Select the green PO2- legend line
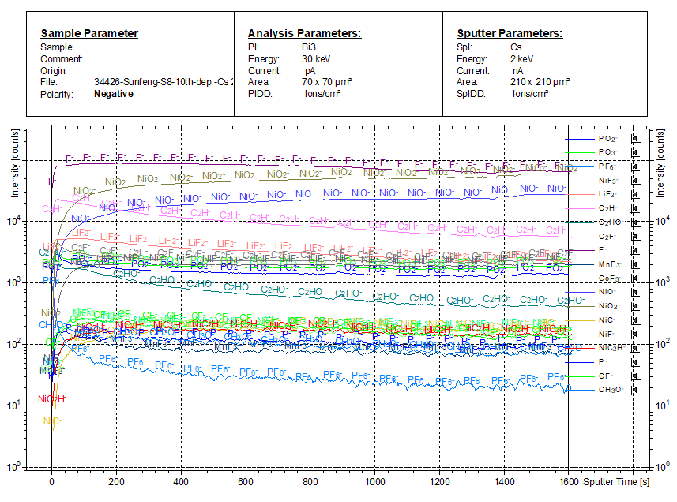The image size is (677, 502). coord(582,151)
